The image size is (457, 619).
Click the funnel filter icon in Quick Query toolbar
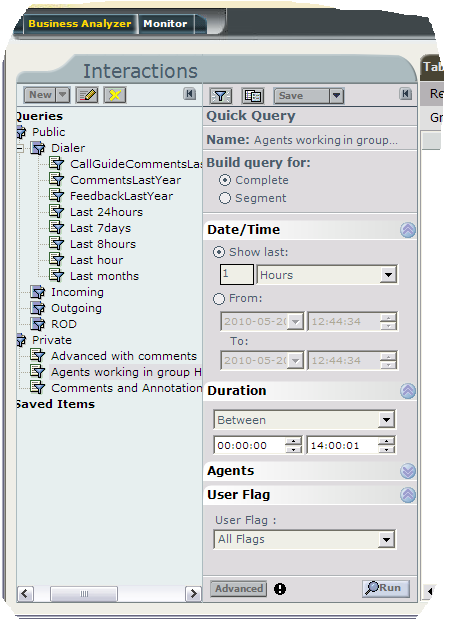221,96
